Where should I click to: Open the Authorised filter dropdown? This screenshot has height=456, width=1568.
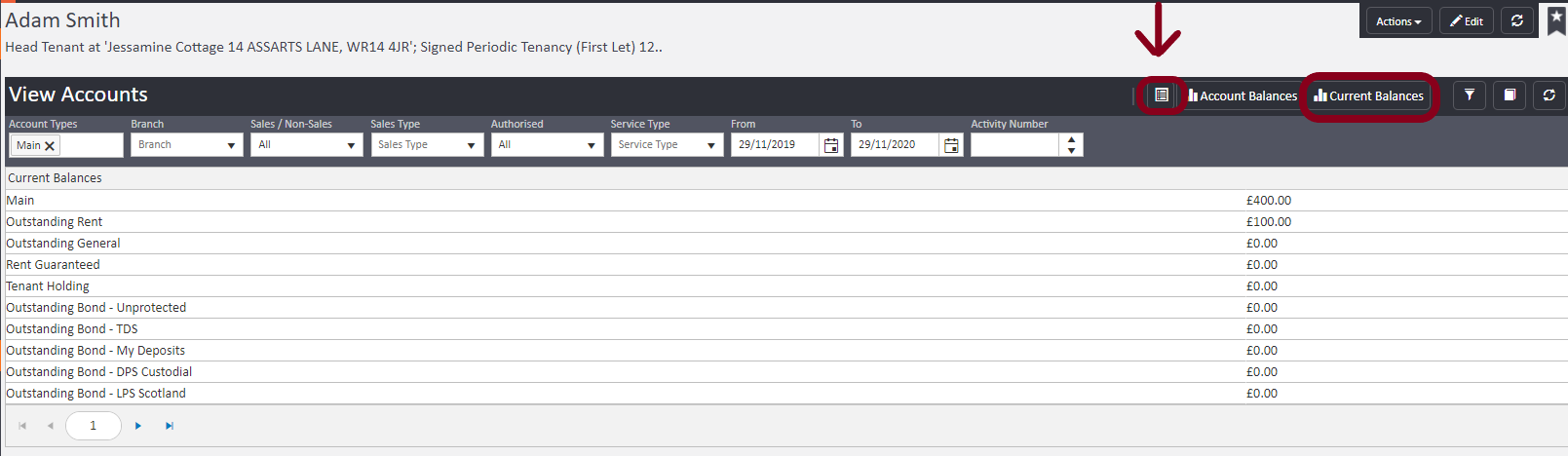591,145
